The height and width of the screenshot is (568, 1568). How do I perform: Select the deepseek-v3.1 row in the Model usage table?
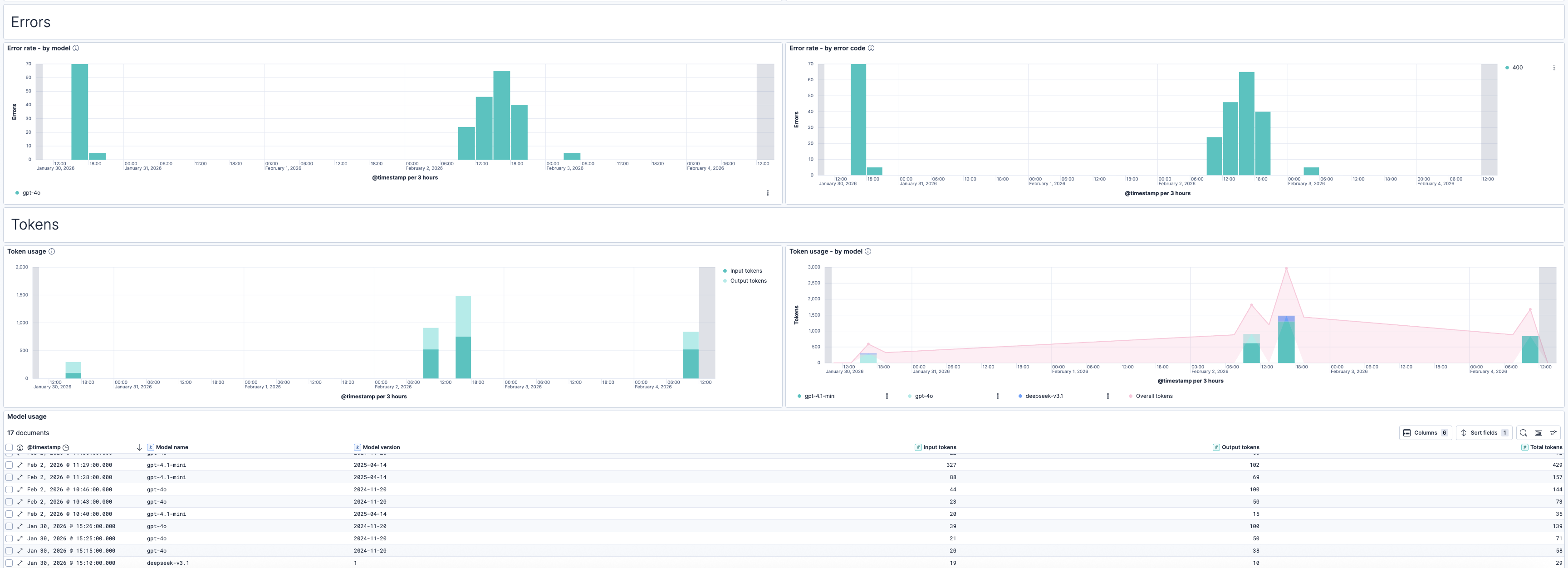click(x=9, y=563)
